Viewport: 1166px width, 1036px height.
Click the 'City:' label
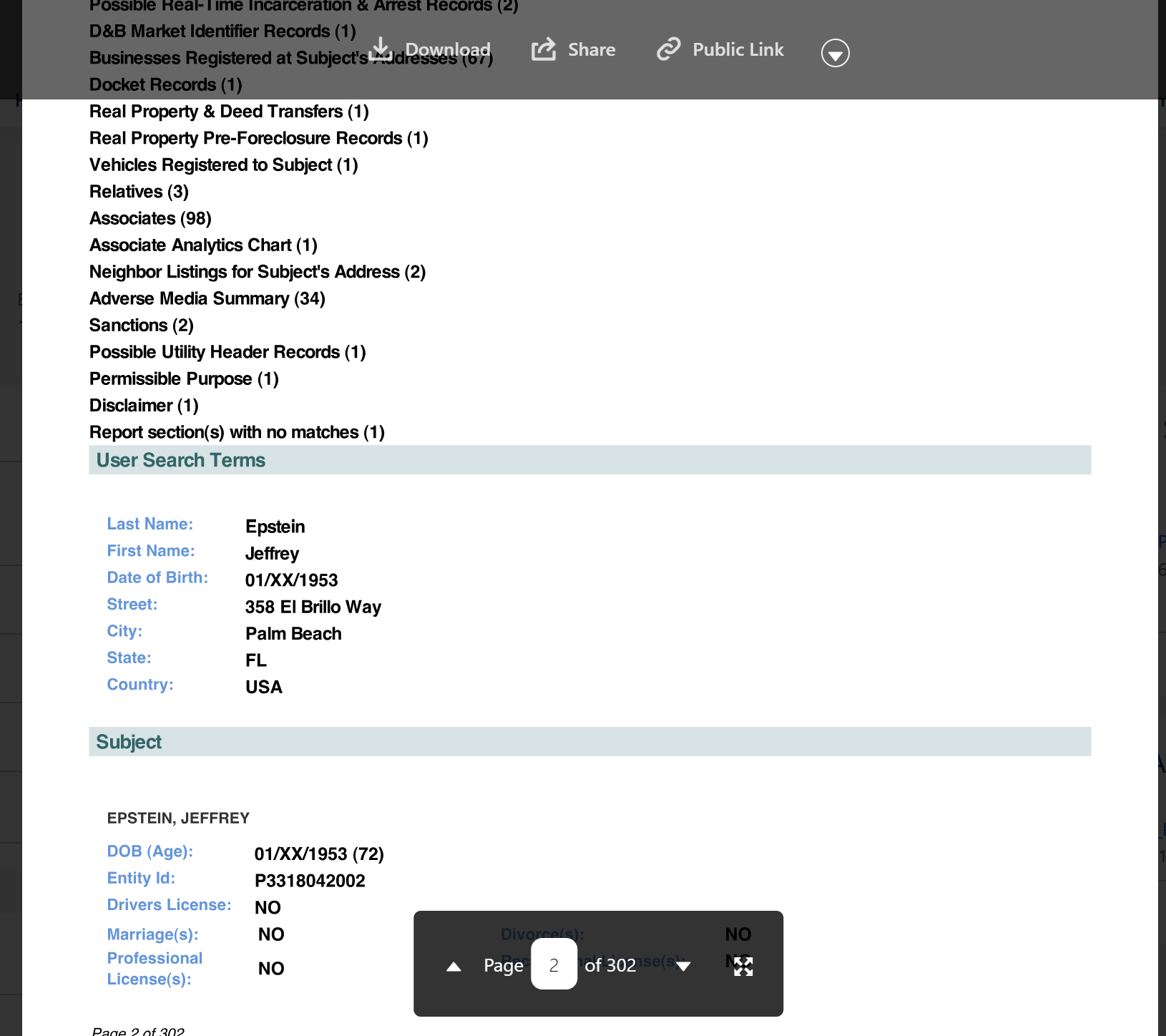(124, 631)
